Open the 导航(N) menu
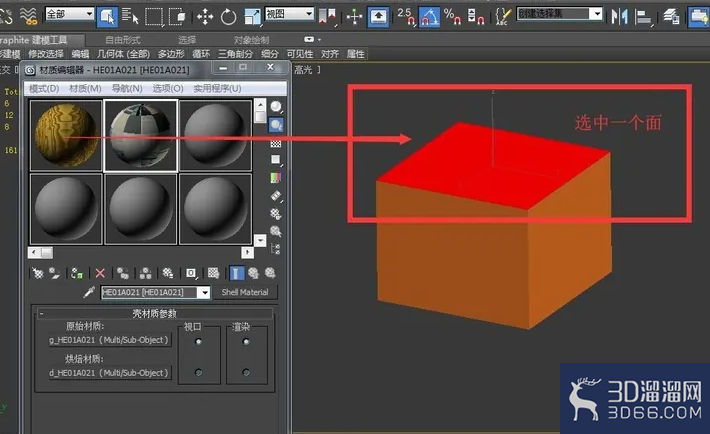Viewport: 710px width, 434px height. click(127, 88)
